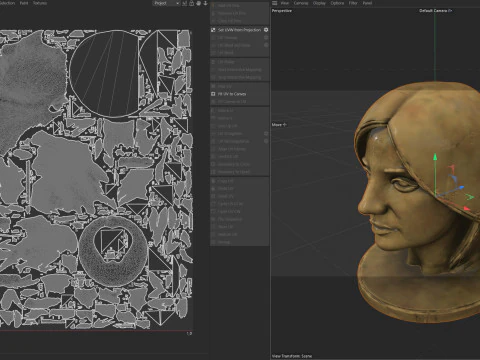Screen dimensions: 480x360
Task: Click the Set UVW from Projection icon
Action: (213, 30)
